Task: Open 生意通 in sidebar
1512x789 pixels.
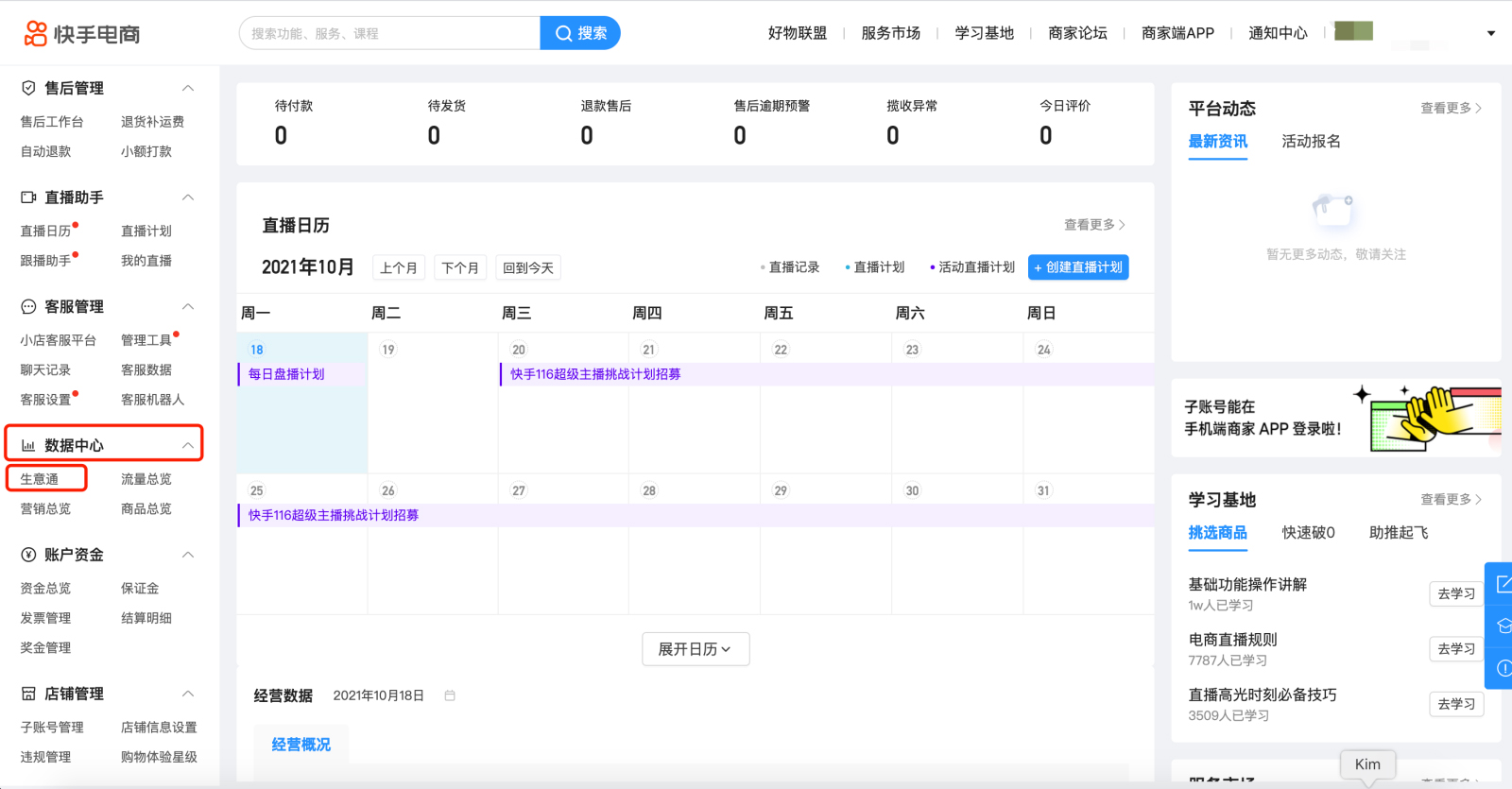Action: click(x=40, y=479)
